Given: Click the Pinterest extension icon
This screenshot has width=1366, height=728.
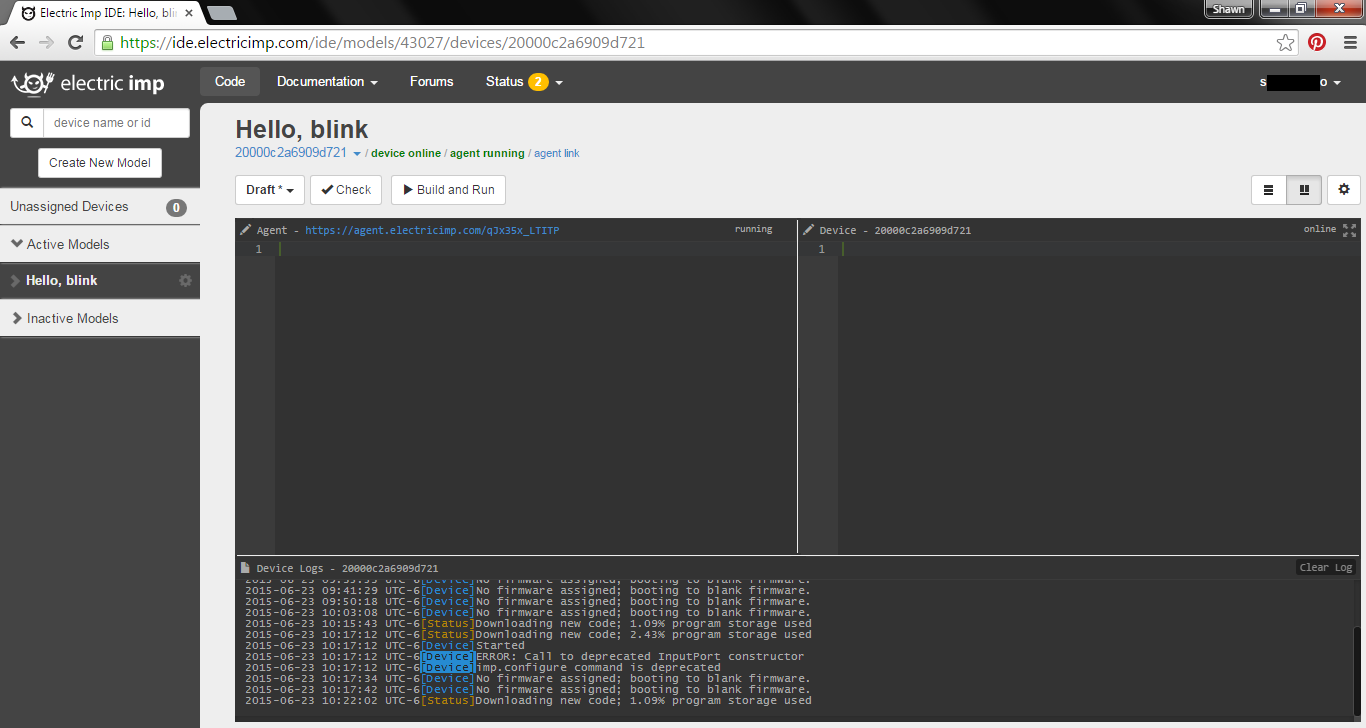Looking at the screenshot, I should (1317, 42).
